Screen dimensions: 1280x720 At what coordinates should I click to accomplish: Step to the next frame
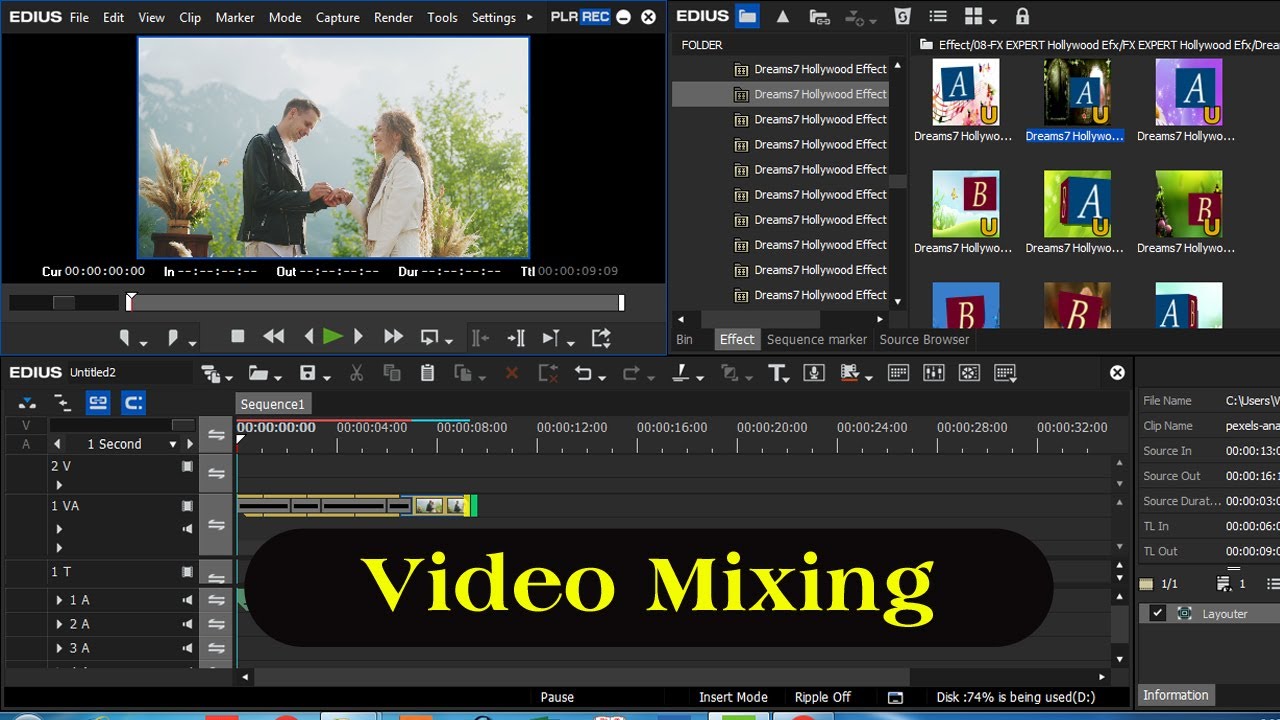coord(358,337)
